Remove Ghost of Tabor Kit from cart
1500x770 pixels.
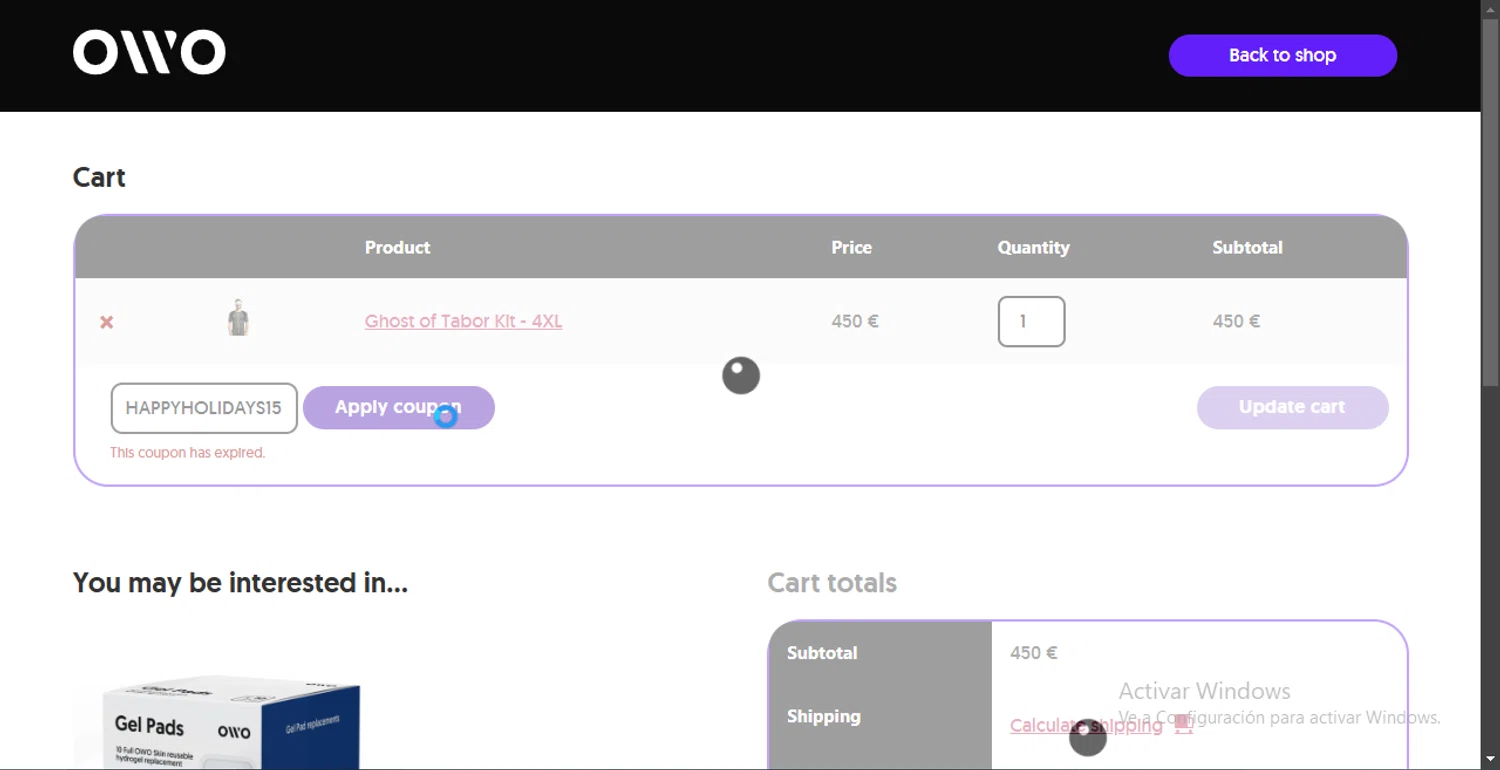(107, 322)
